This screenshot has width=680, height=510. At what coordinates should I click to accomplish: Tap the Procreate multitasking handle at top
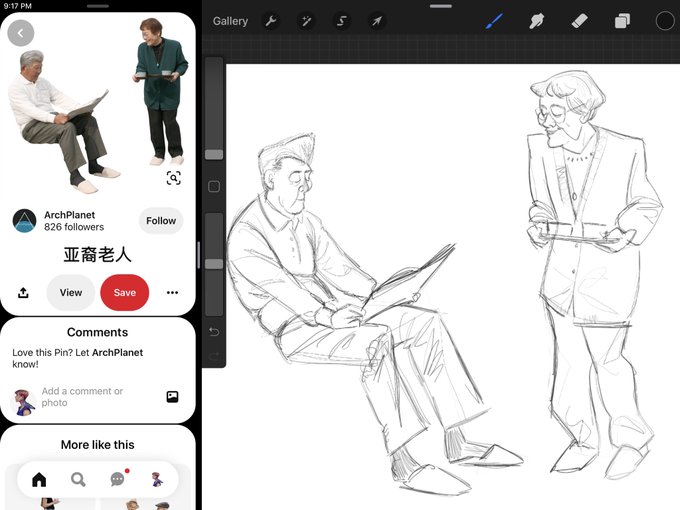pos(441,6)
